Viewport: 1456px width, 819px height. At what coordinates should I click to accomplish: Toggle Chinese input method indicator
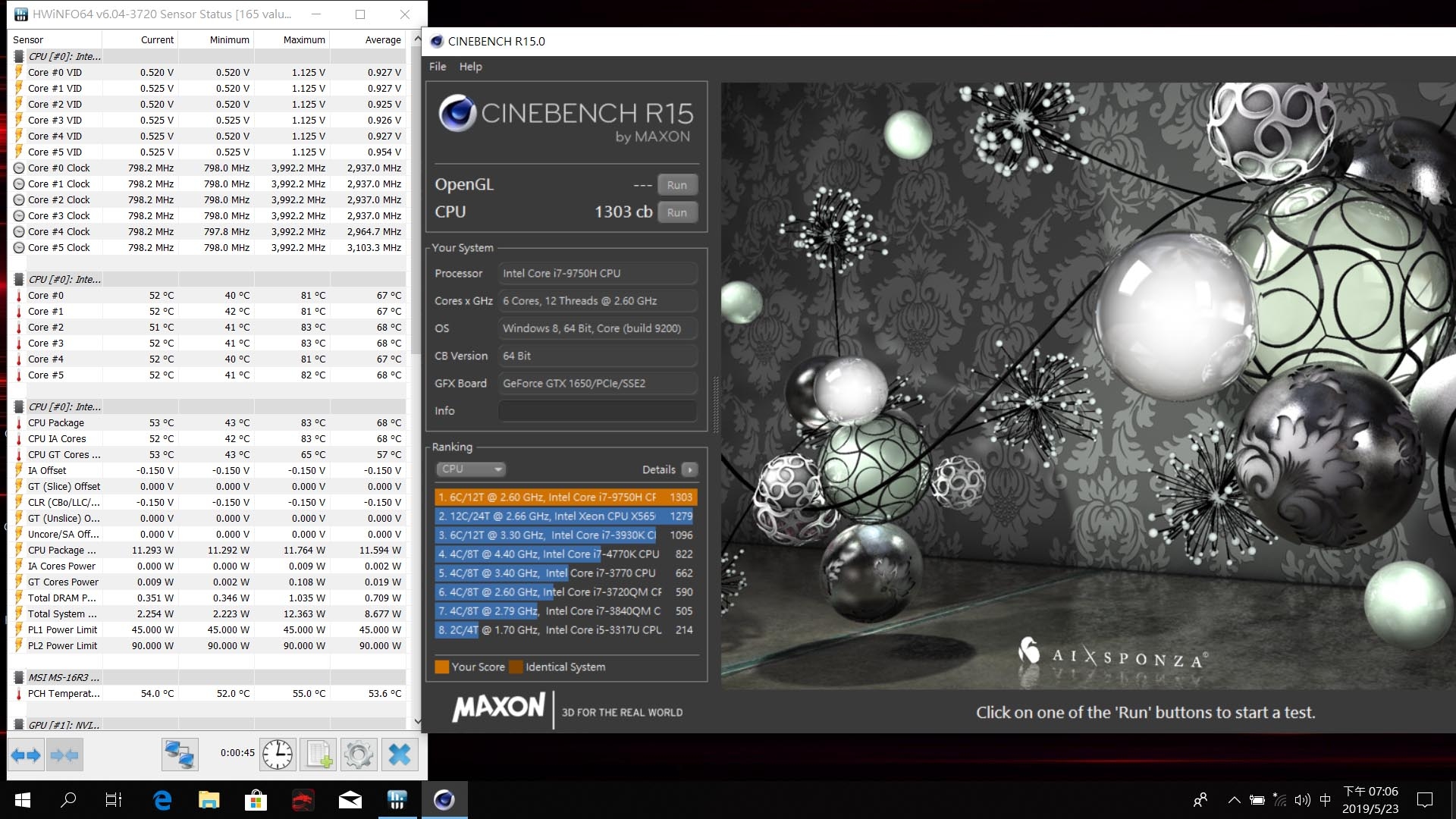[x=1326, y=800]
